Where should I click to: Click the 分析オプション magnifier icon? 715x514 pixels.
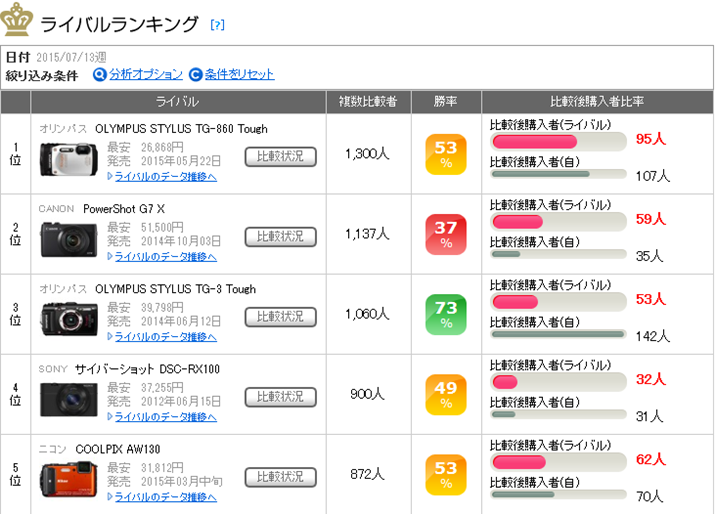(x=99, y=74)
